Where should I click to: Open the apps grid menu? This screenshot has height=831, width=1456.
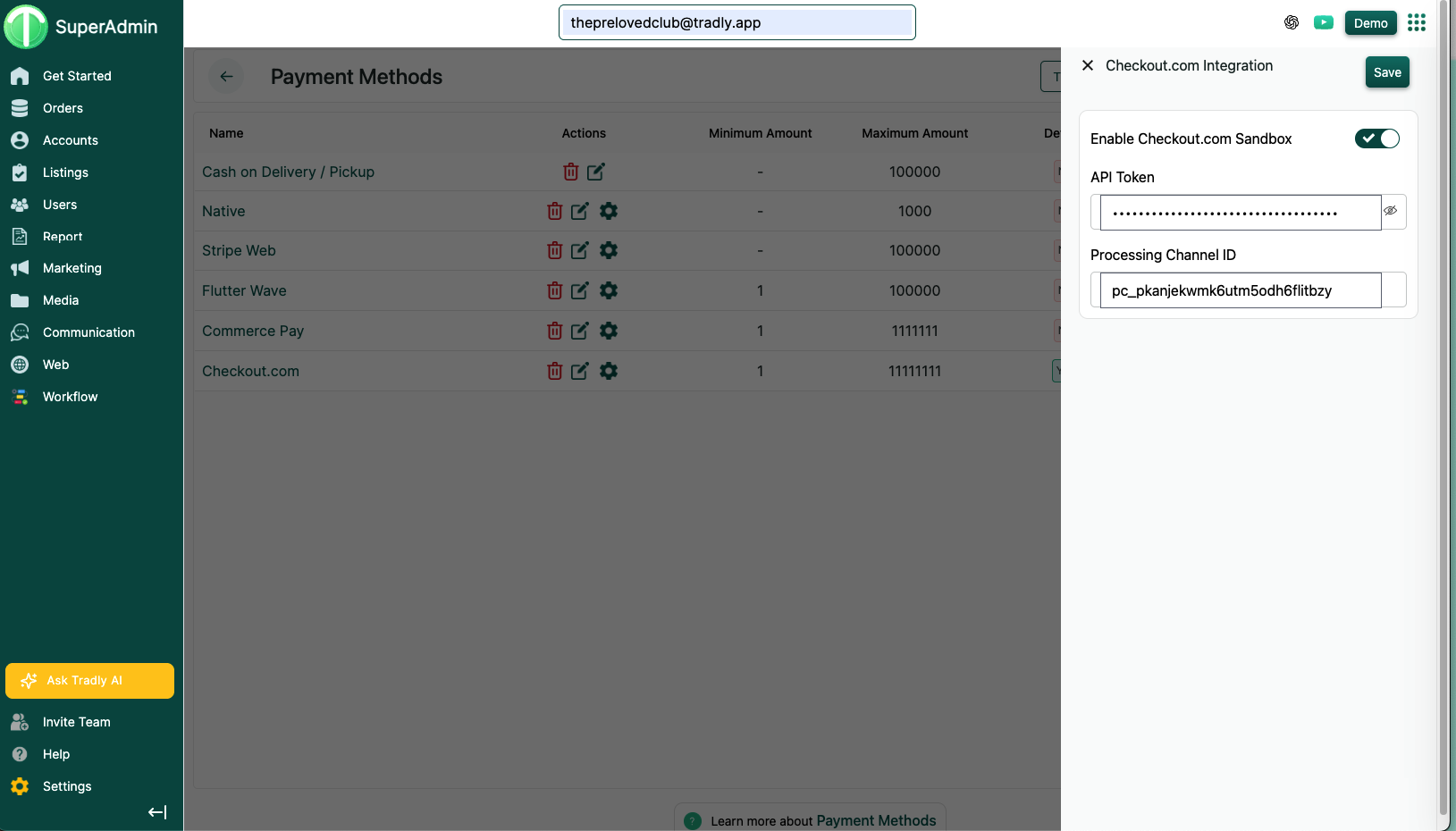pyautogui.click(x=1416, y=23)
